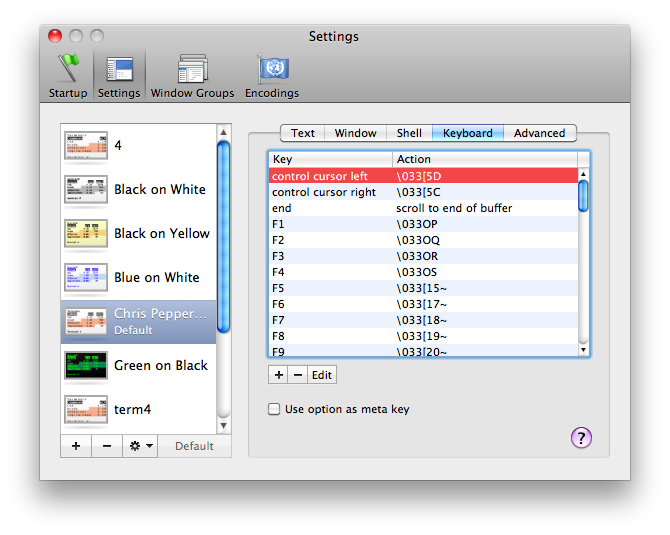Select the F8 key mapping
Viewport: 670px width, 535px height.
coord(423,336)
